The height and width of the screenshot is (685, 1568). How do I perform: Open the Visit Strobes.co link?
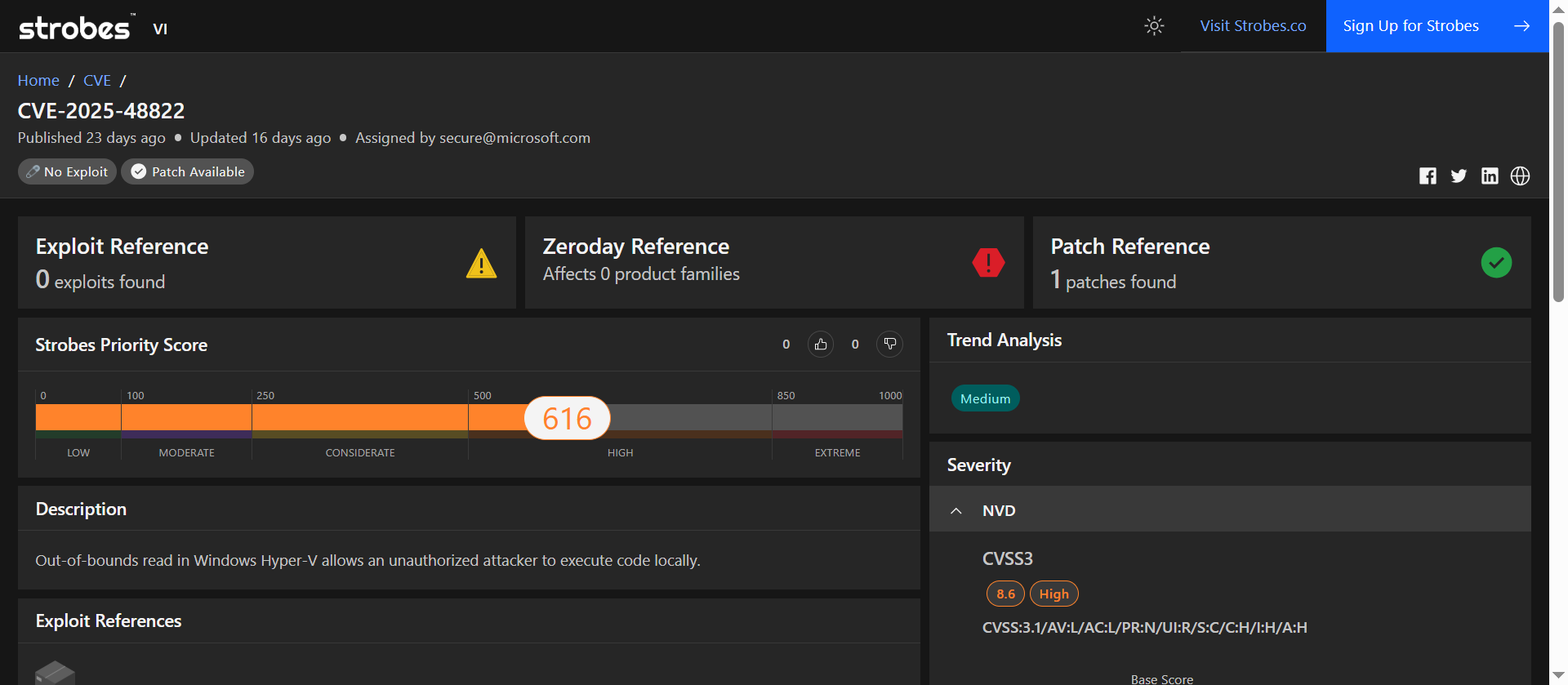[x=1253, y=26]
